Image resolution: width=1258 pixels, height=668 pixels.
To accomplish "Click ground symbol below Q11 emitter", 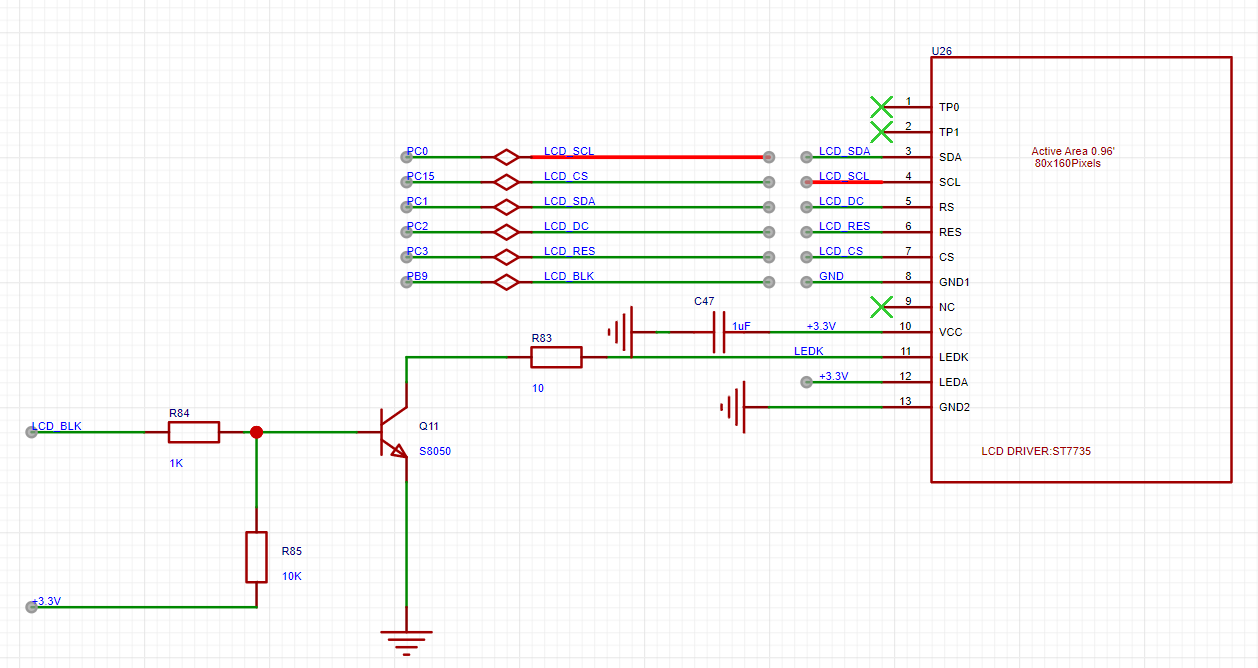I will point(406,642).
